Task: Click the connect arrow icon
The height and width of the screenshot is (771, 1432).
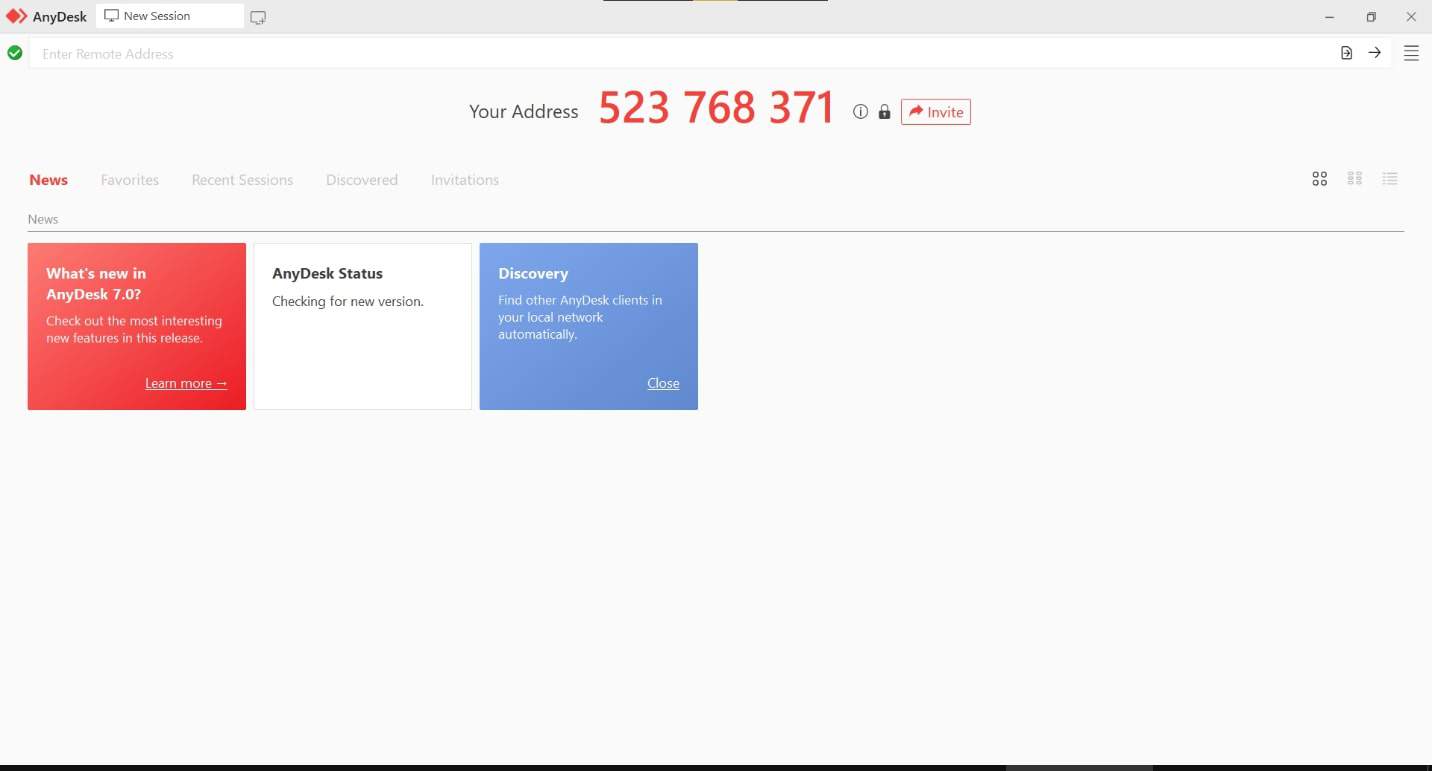Action: pos(1375,53)
